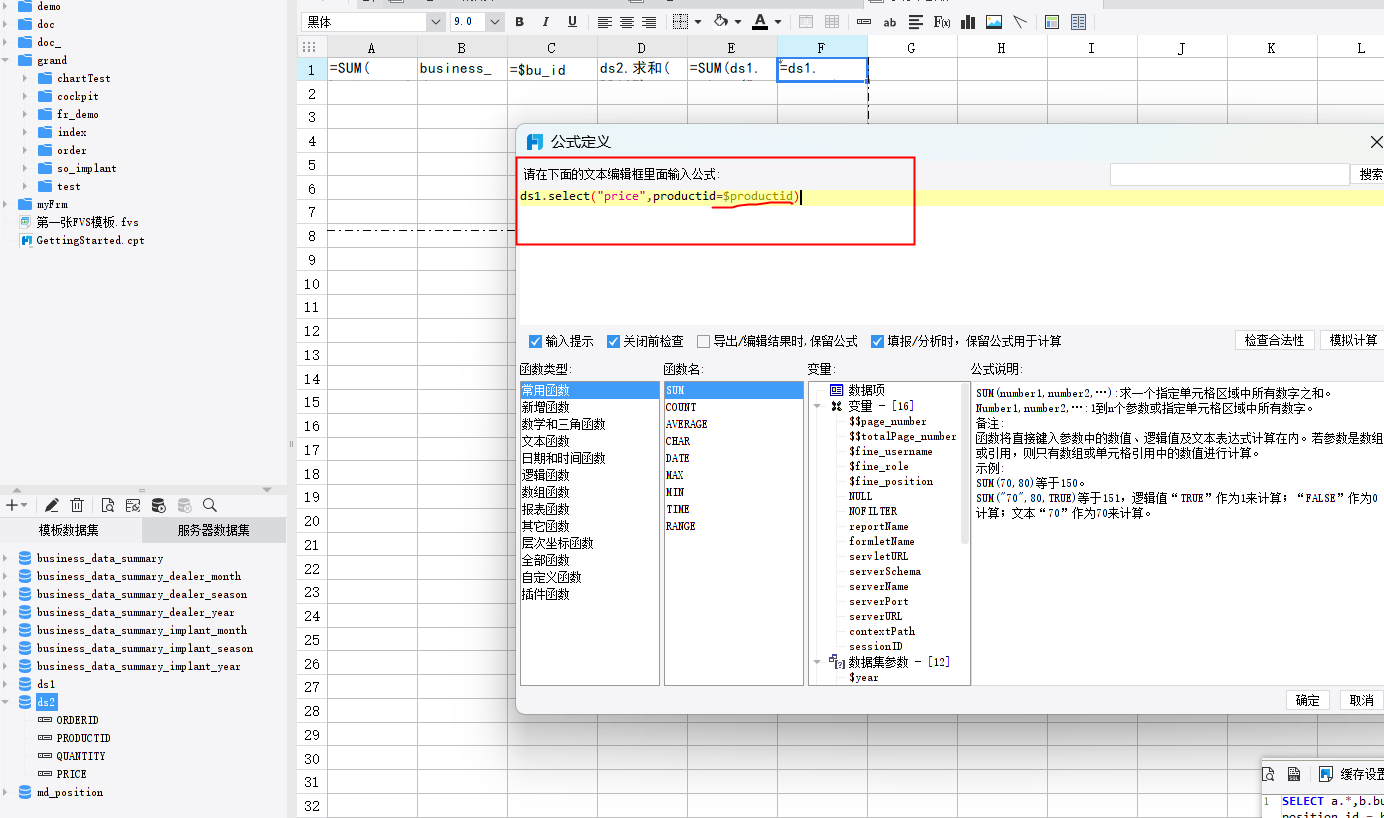The width and height of the screenshot is (1384, 818).
Task: Collapse the grand folder
Action: [6, 60]
